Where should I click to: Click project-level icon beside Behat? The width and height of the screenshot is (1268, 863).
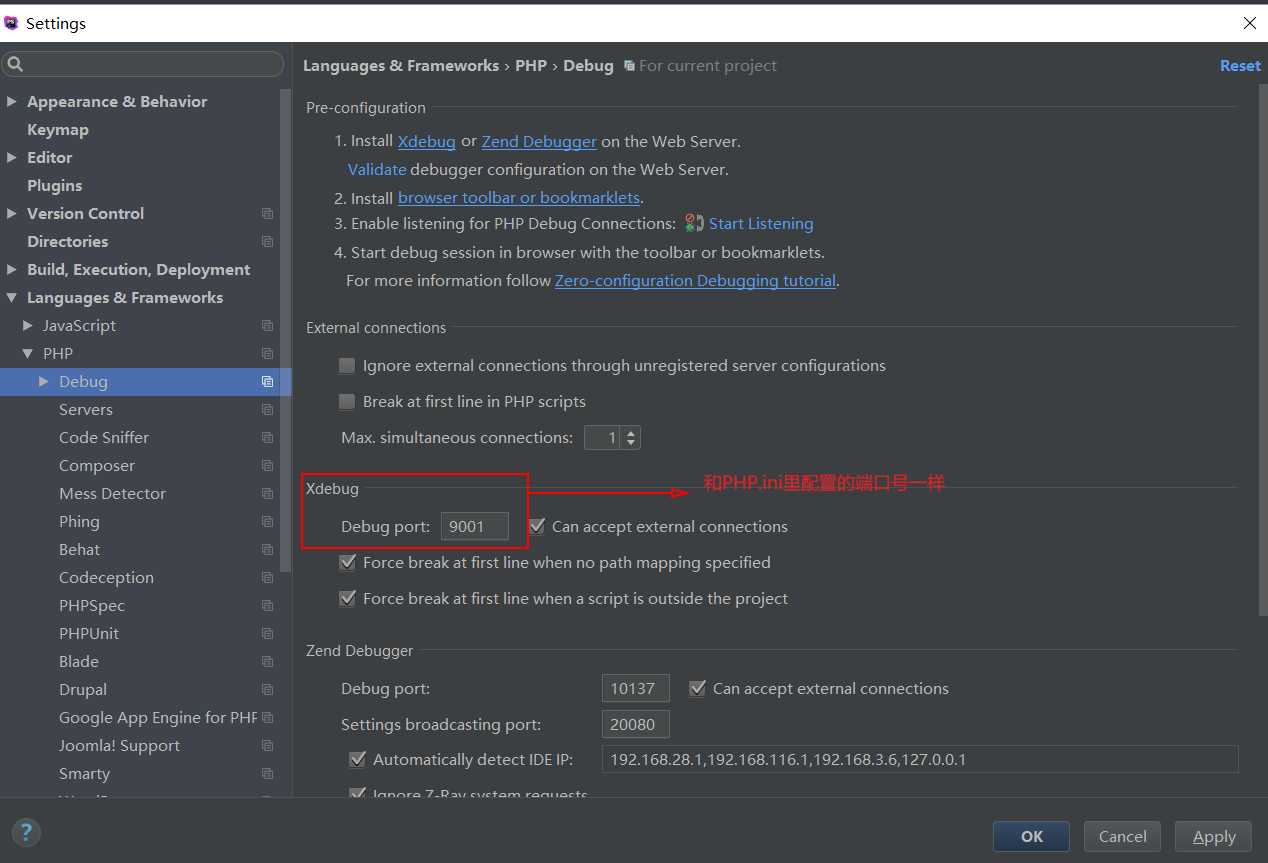point(267,549)
